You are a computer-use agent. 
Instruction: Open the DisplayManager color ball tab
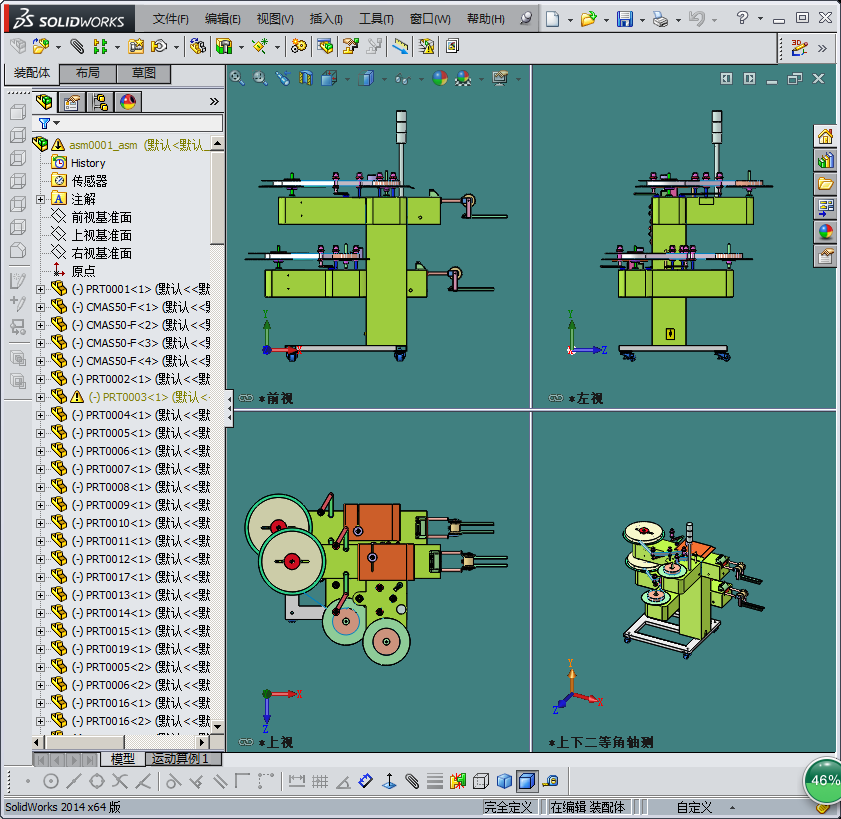(x=128, y=101)
